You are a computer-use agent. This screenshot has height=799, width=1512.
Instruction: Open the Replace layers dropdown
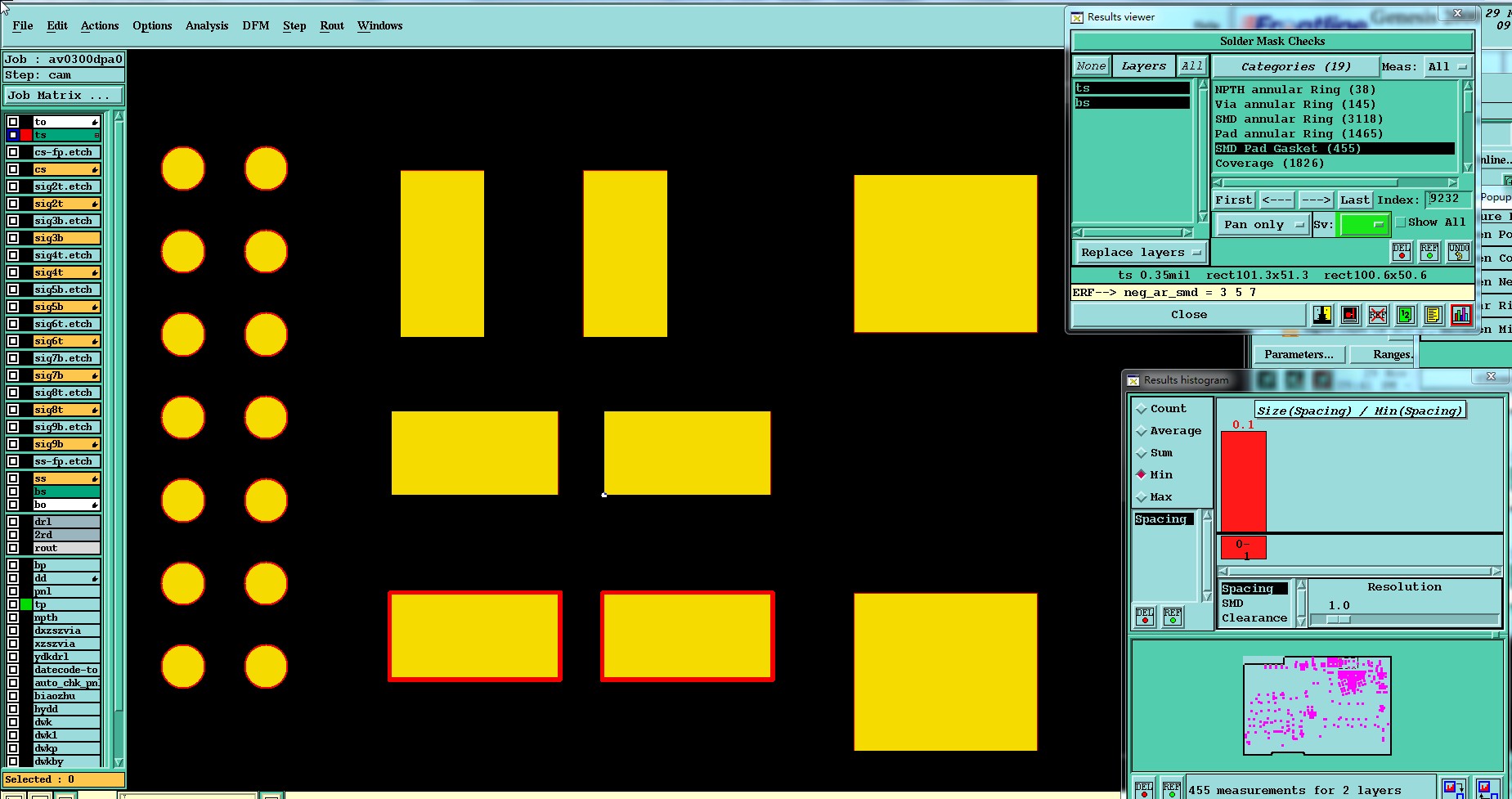[1139, 253]
